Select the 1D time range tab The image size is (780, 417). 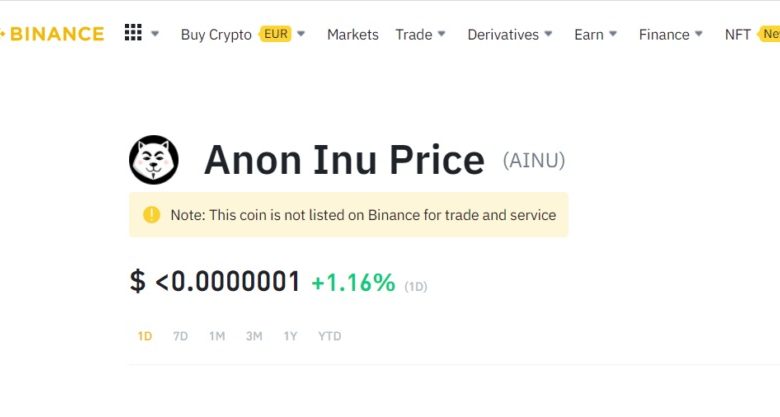pyautogui.click(x=145, y=336)
